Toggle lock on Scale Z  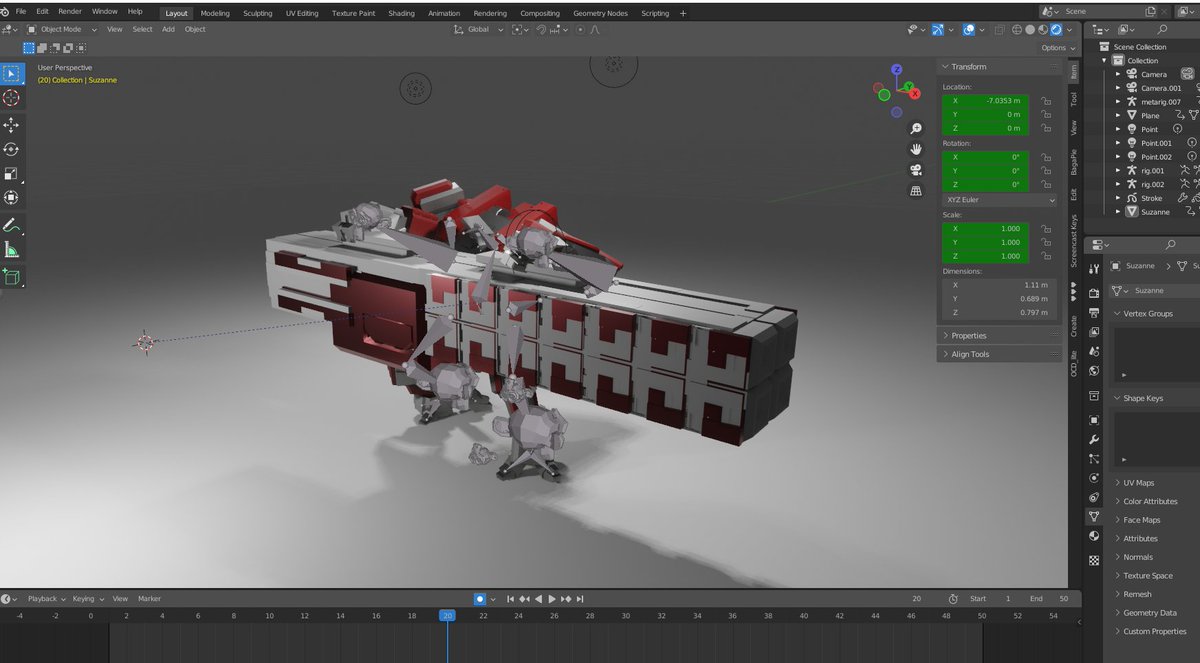(x=1045, y=256)
